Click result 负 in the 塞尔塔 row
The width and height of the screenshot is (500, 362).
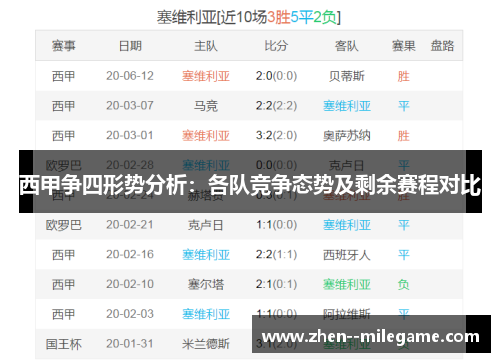pyautogui.click(x=404, y=284)
